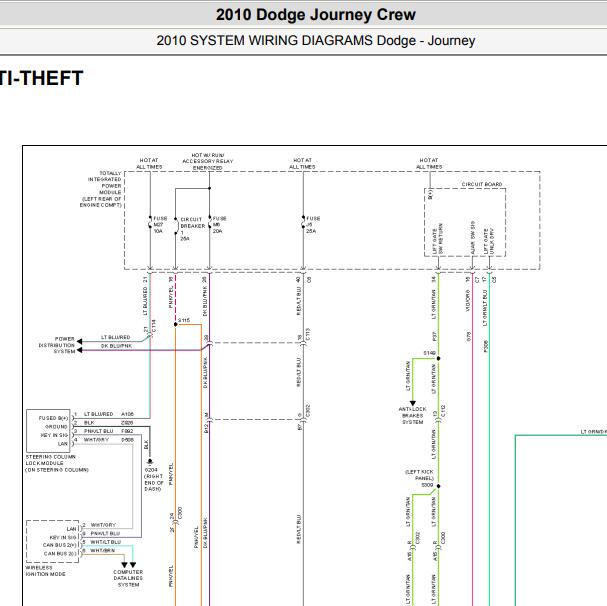Select the "CAN BUS 2(+)" pin label
607x606 pixels.
pyautogui.click(x=60, y=545)
